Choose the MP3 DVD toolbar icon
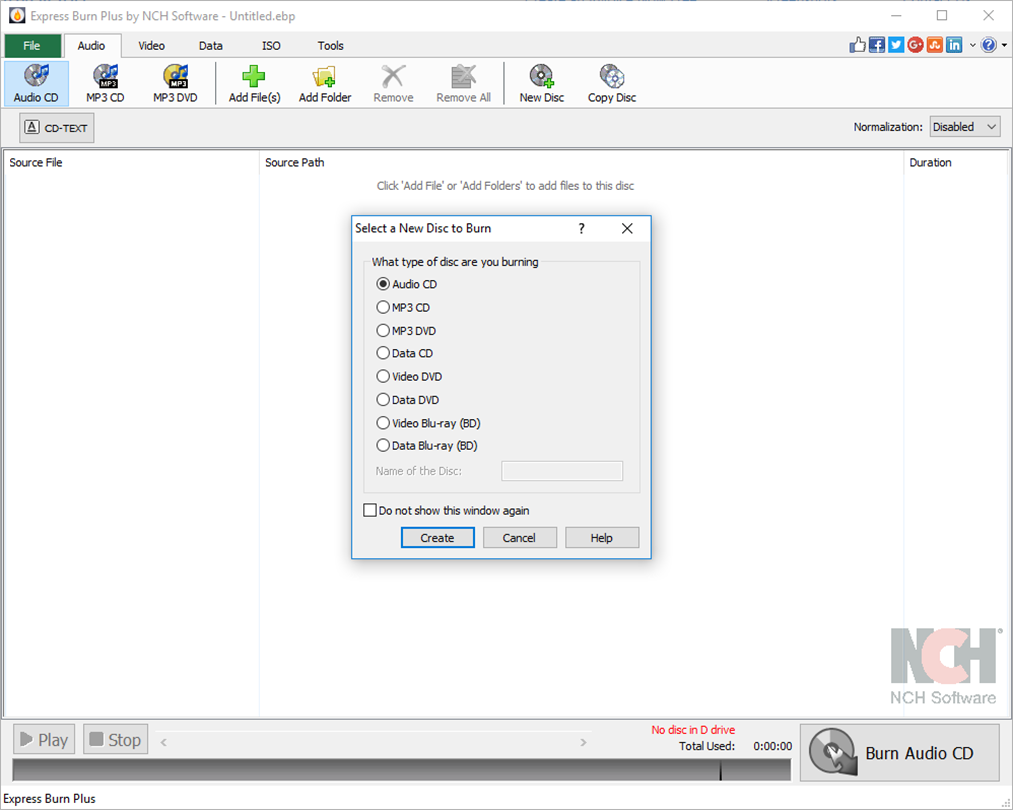This screenshot has height=810, width=1013. click(175, 83)
